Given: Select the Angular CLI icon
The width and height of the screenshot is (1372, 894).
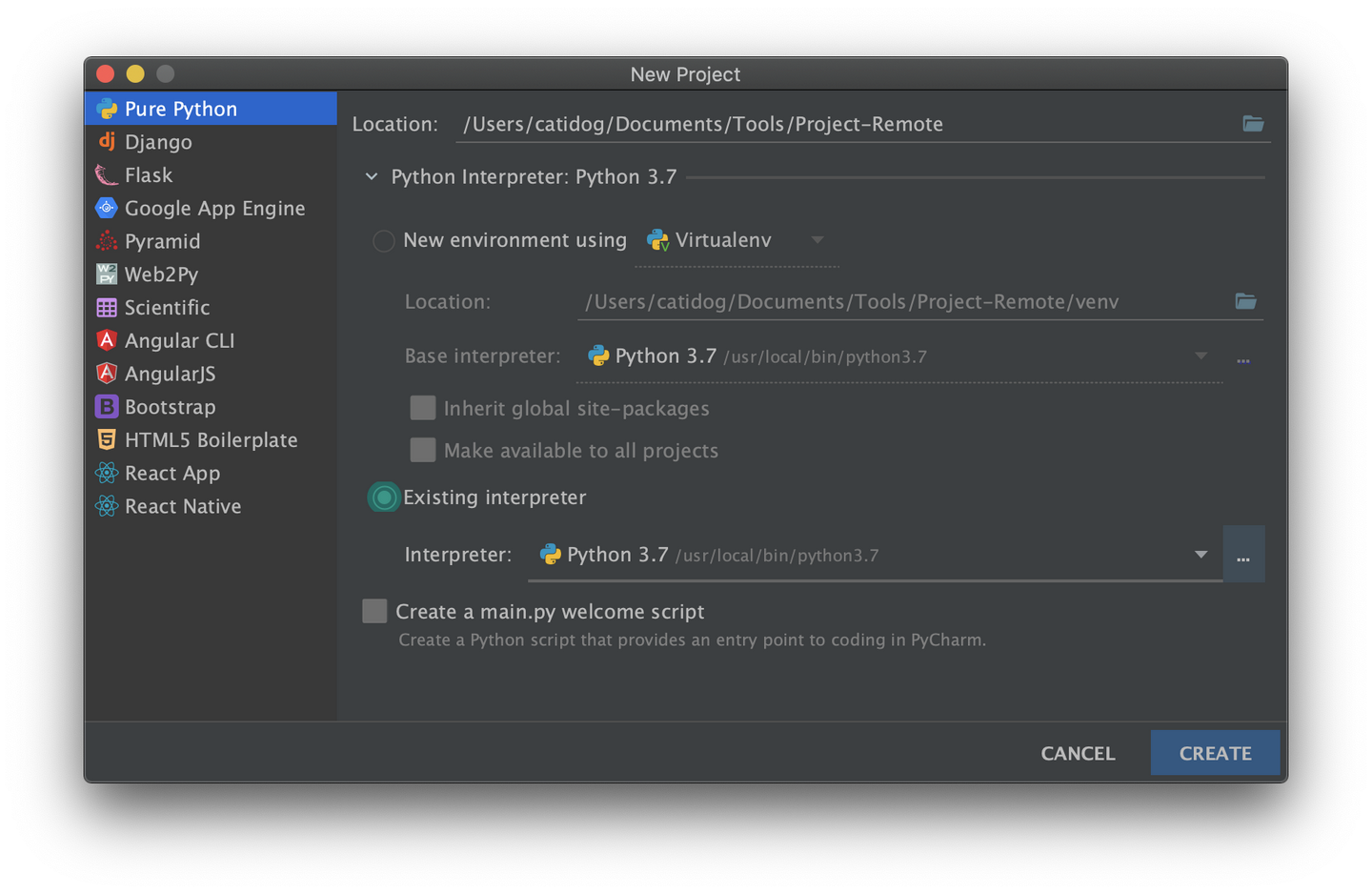Looking at the screenshot, I should [x=107, y=340].
